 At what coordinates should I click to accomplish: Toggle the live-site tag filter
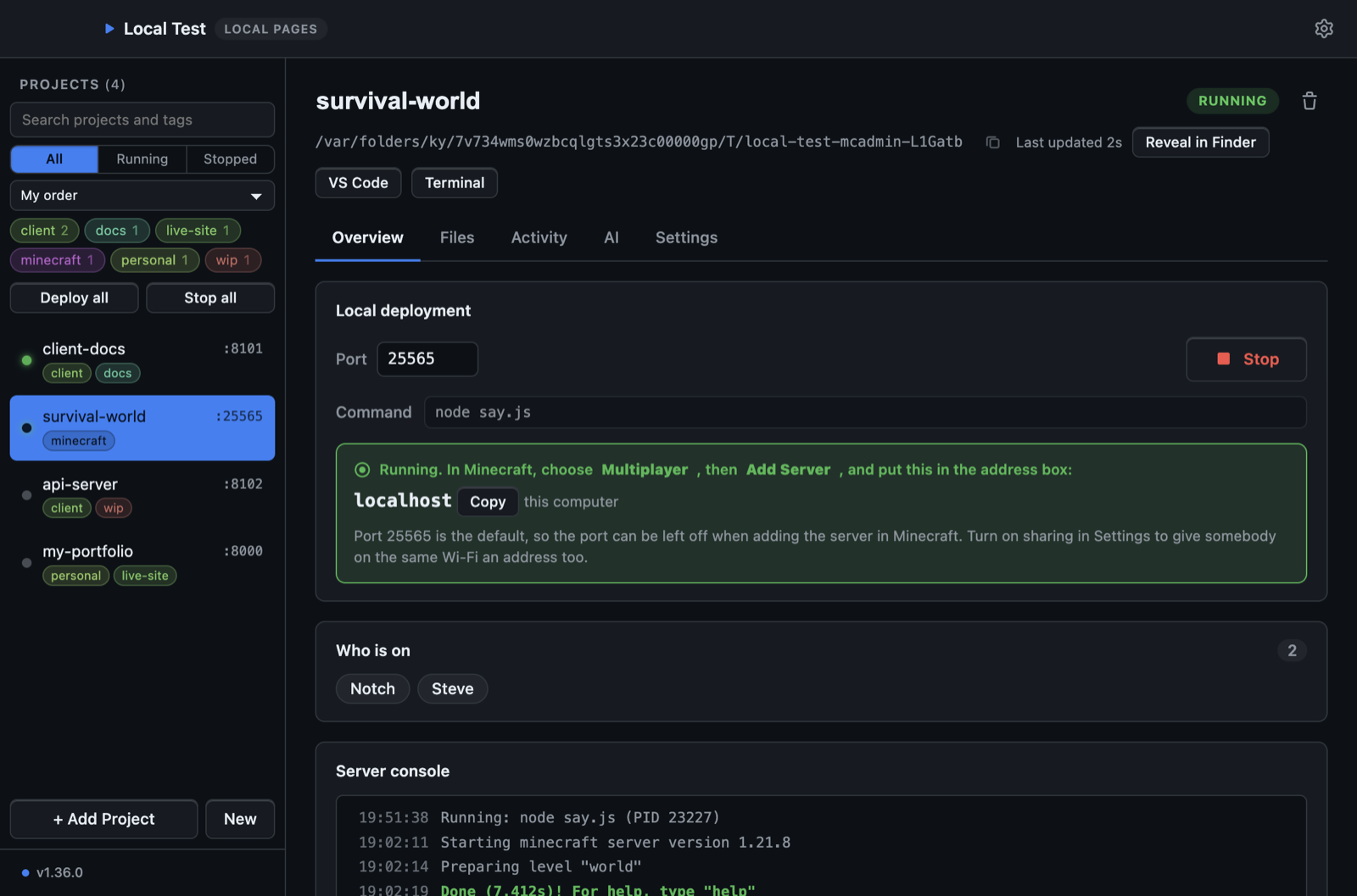(198, 231)
